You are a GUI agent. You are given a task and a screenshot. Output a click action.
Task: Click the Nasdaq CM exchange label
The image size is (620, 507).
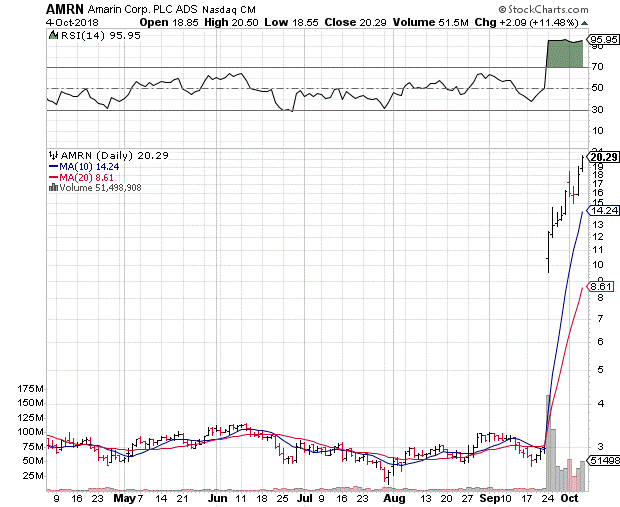tap(229, 9)
